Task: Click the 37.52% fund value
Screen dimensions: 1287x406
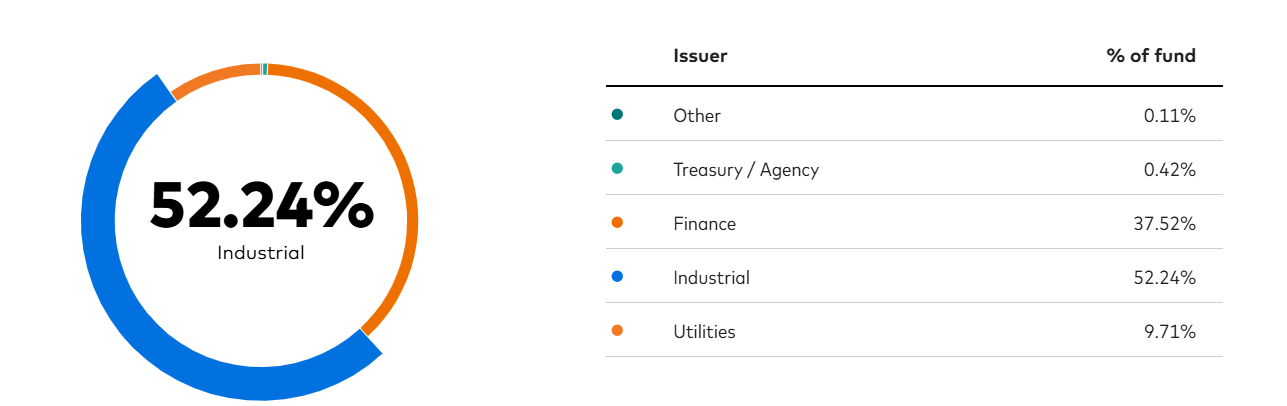Action: point(1165,223)
